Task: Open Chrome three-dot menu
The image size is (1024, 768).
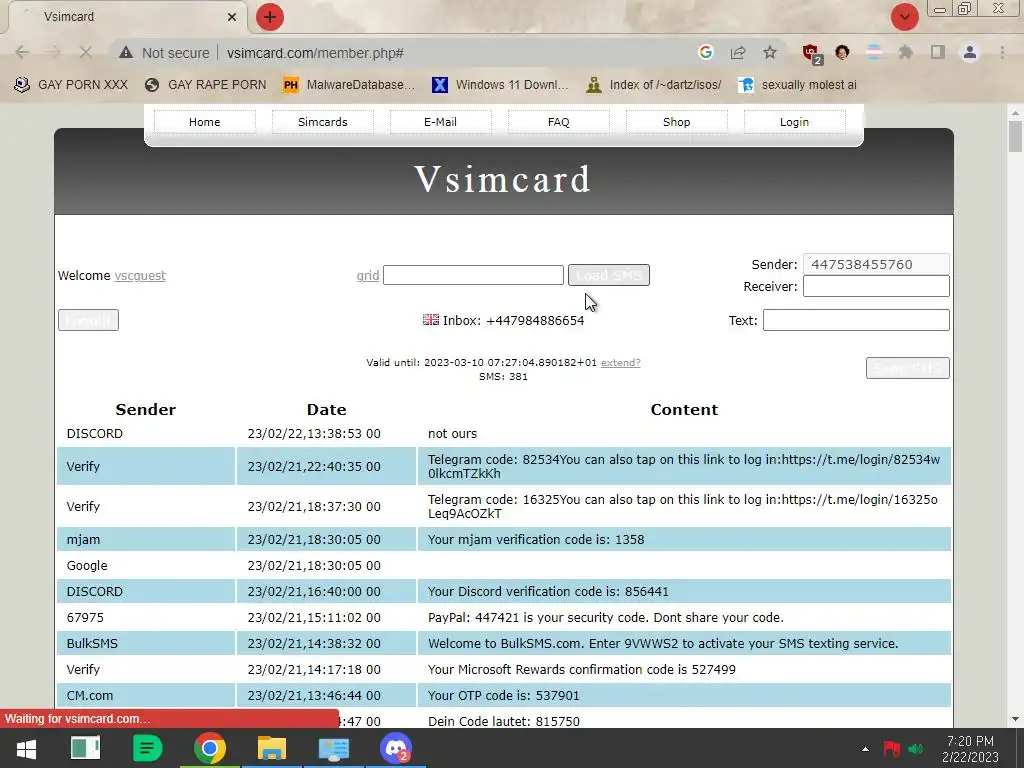Action: tap(1002, 52)
